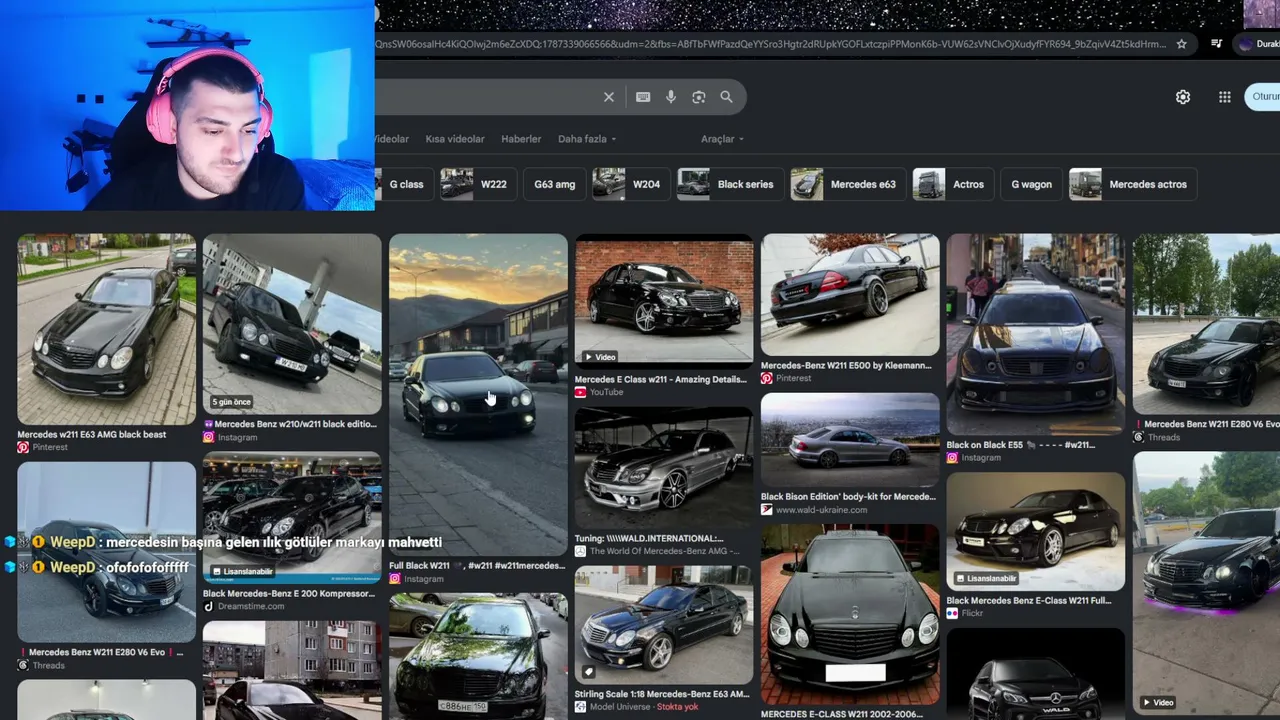The width and height of the screenshot is (1280, 720).
Task: Click the Instagram icon under Full Black W211
Action: (x=395, y=579)
